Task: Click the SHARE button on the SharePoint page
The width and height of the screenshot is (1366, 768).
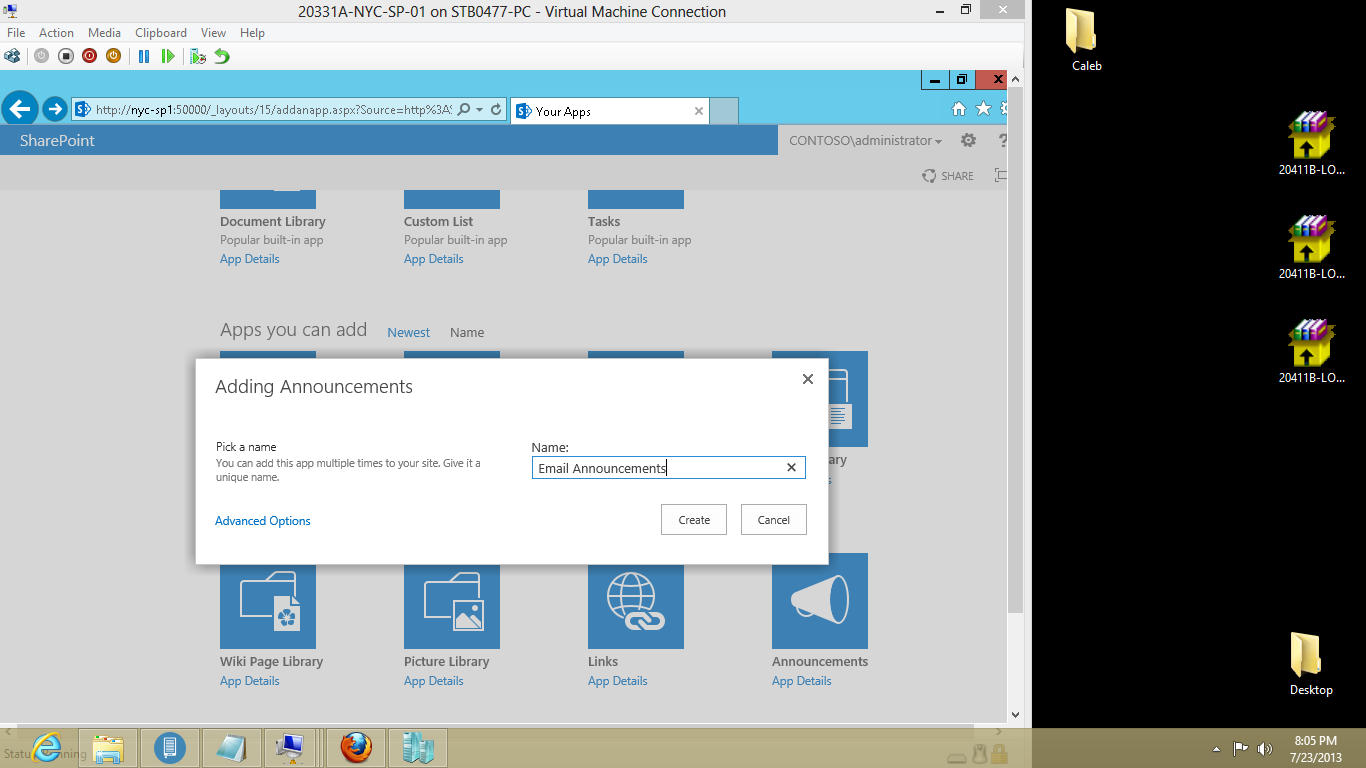Action: (x=948, y=176)
